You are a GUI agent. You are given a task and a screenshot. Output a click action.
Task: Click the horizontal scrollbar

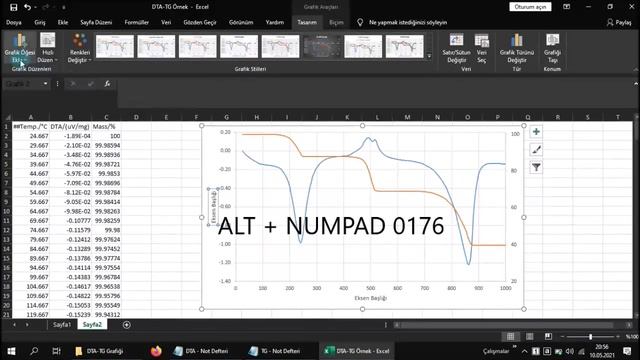[x=506, y=325]
